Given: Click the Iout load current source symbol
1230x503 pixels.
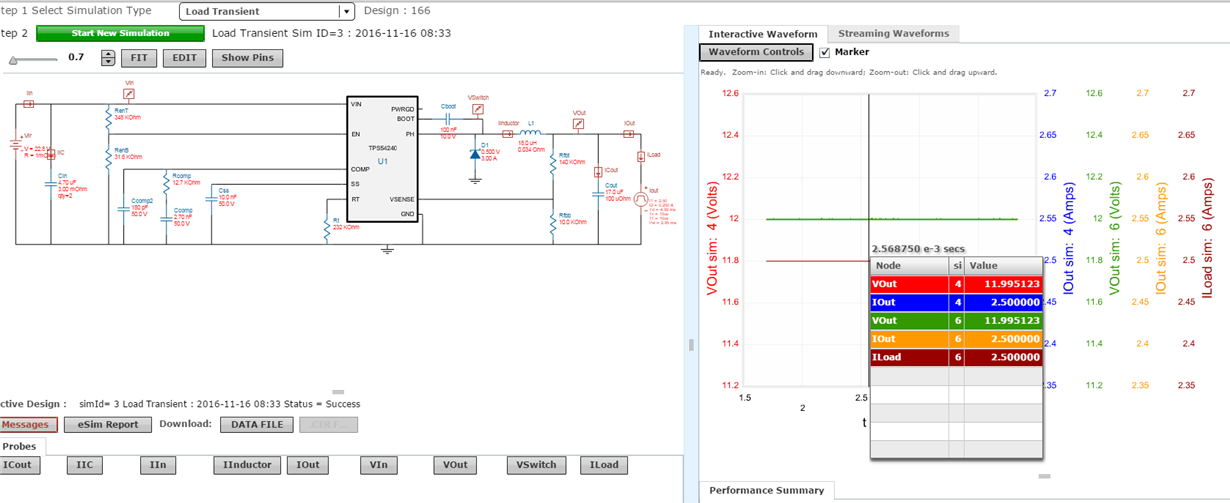Looking at the screenshot, I should coord(640,200).
